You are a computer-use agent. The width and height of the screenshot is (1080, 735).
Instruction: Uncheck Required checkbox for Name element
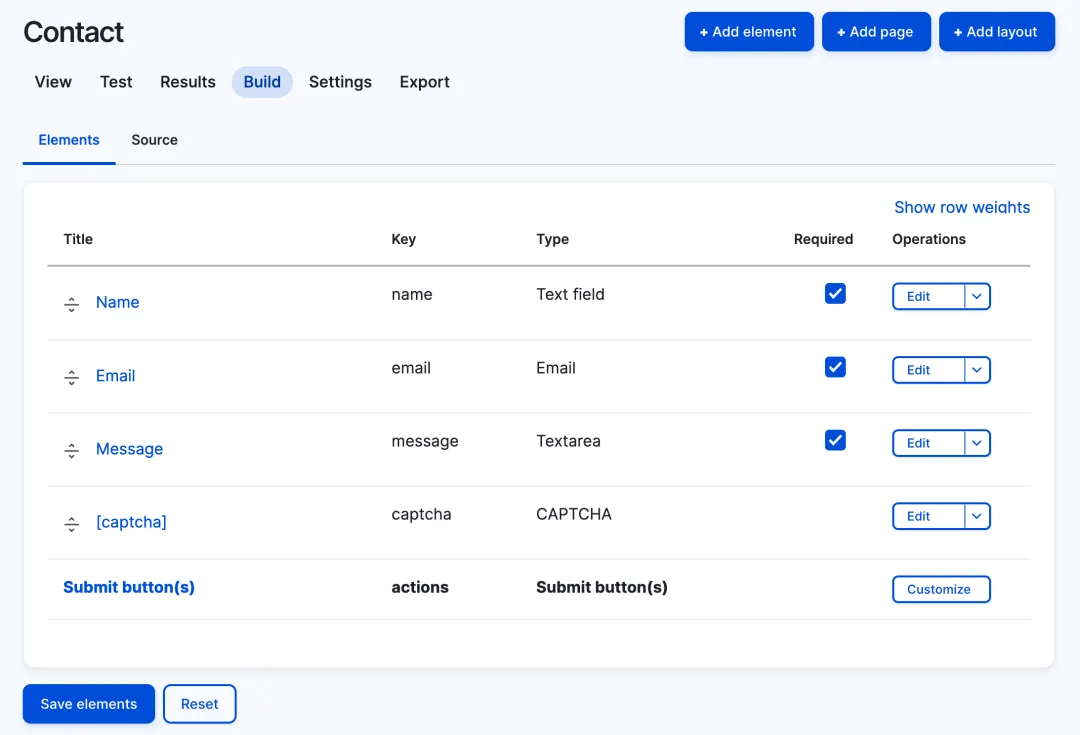(x=835, y=293)
